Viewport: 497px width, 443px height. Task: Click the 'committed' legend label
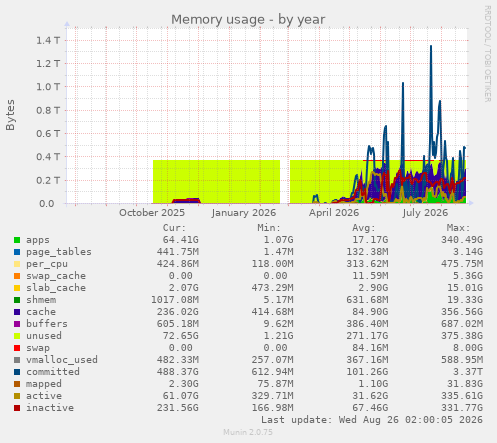53,372
